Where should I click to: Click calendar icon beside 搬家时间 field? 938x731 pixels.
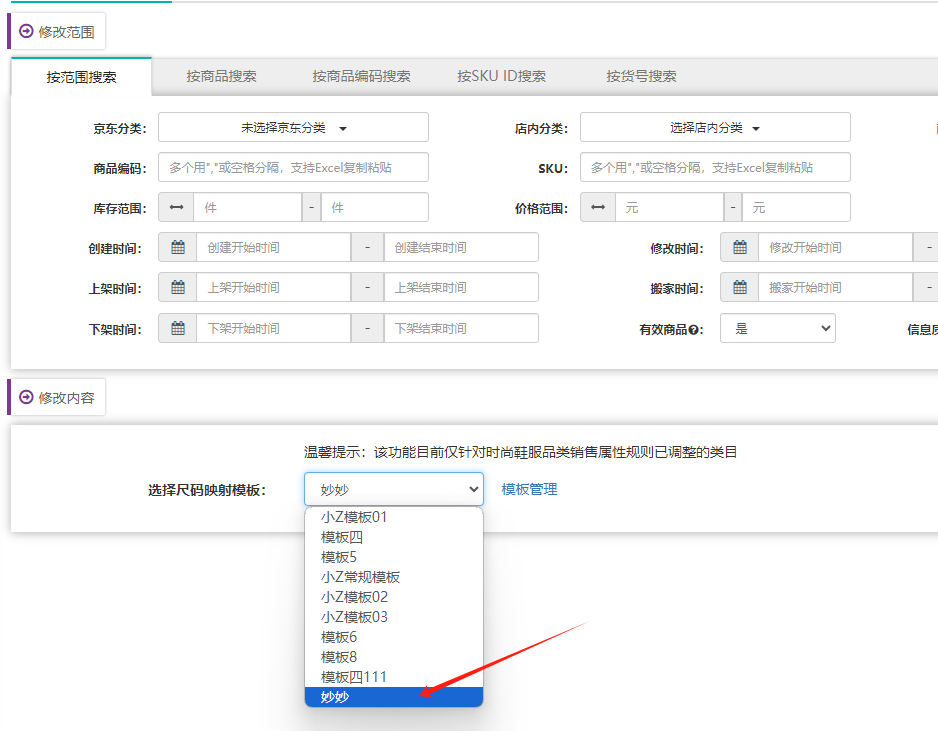pos(739,288)
